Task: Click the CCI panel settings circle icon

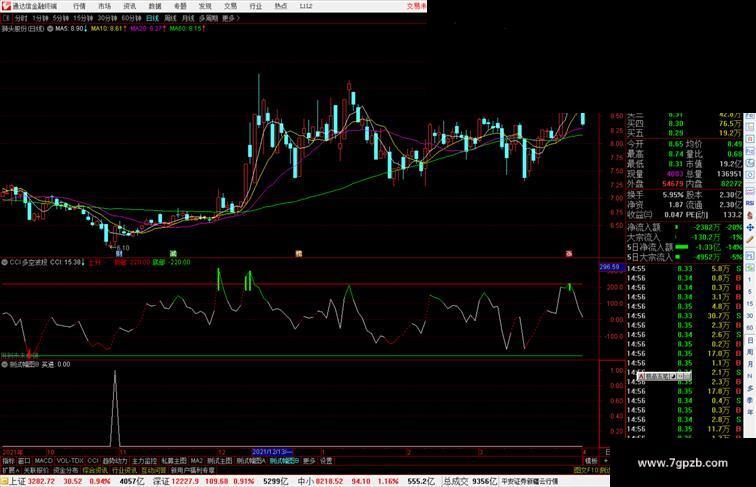Action: pos(4,263)
